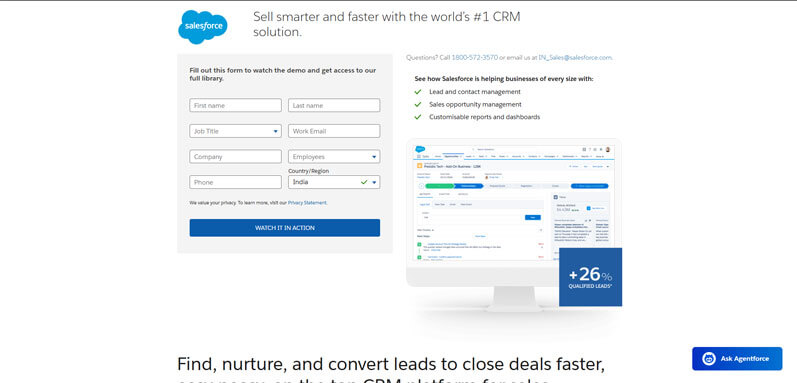Click the green validation check in Country field

364,182
